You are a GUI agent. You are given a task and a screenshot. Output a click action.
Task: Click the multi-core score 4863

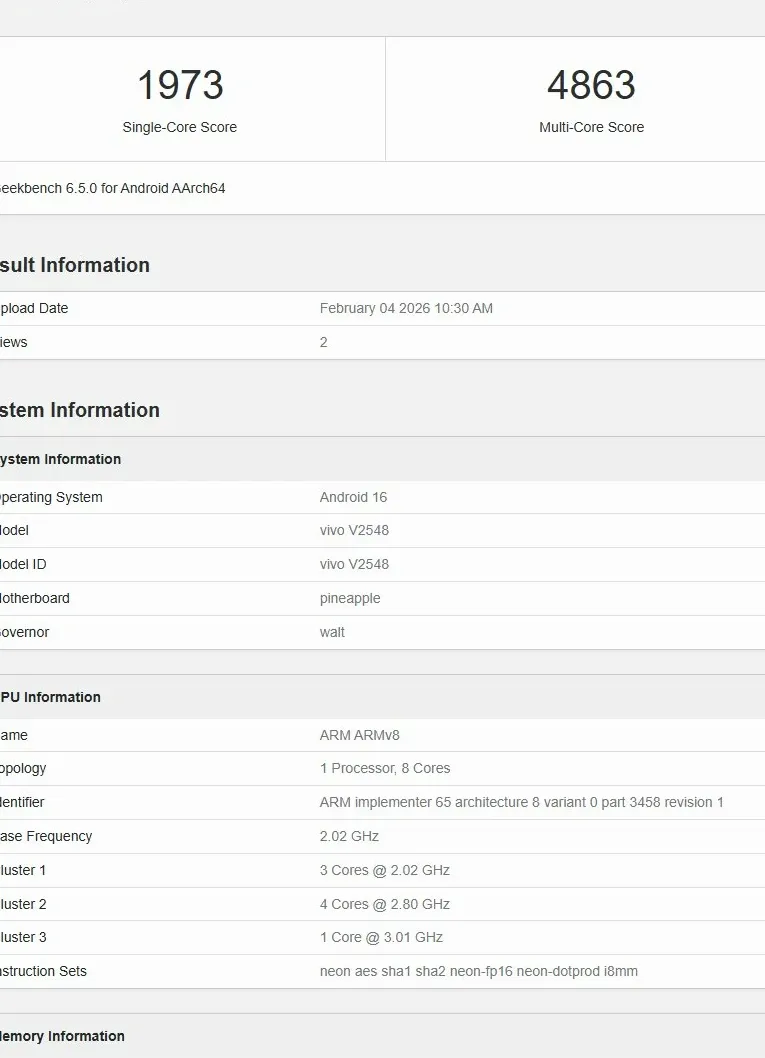tap(591, 86)
